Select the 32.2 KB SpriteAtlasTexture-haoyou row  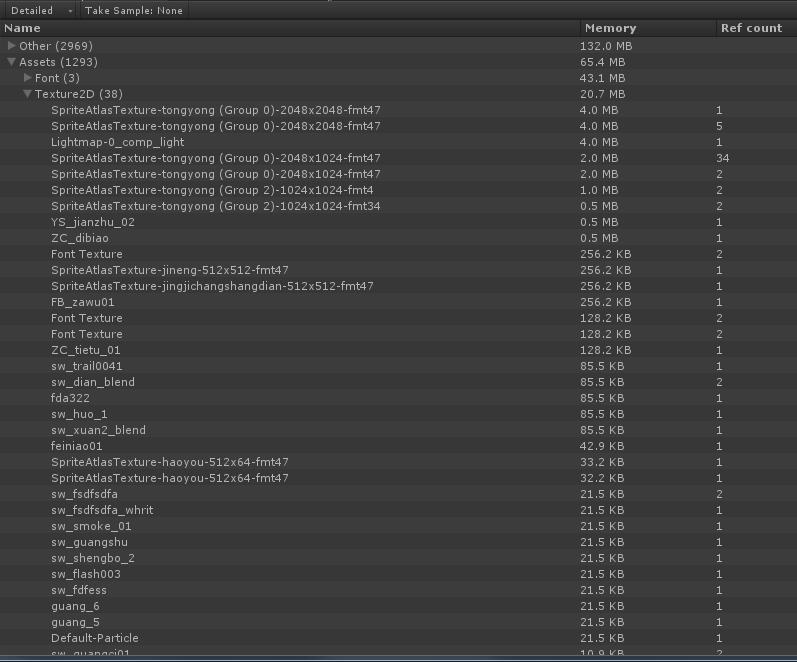click(x=398, y=478)
